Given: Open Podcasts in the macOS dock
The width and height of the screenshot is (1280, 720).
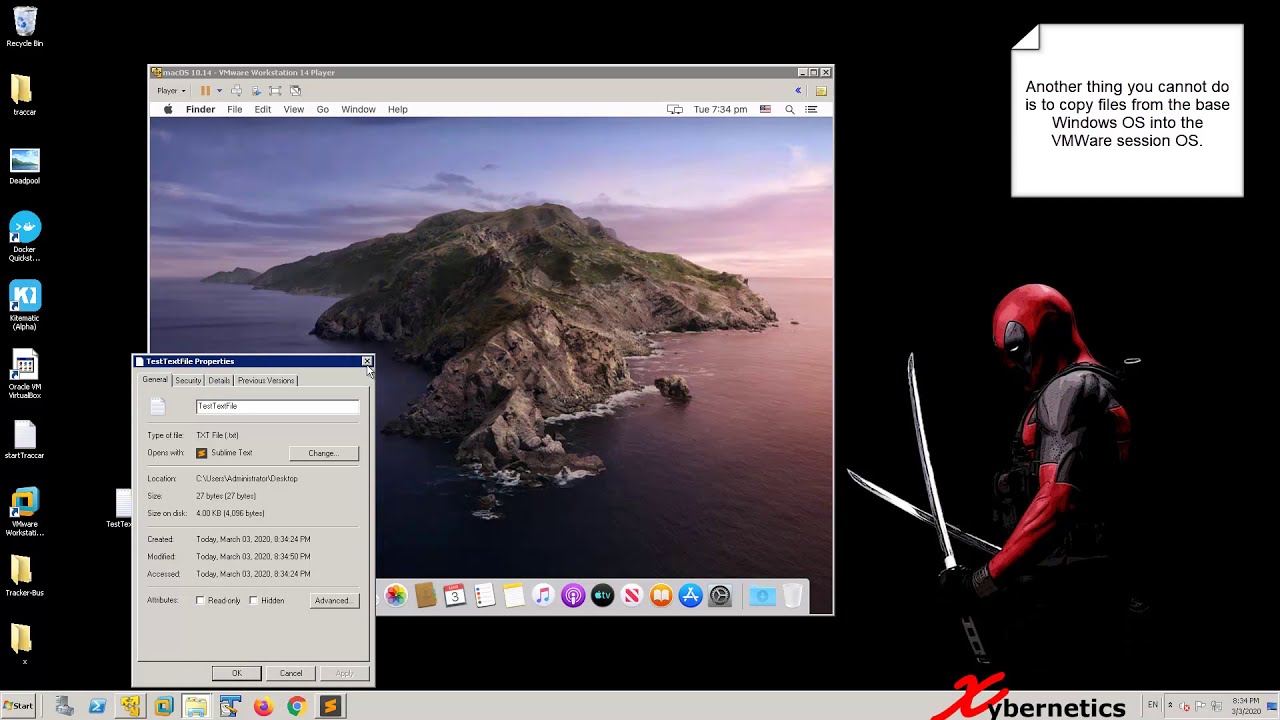Looking at the screenshot, I should coord(573,596).
